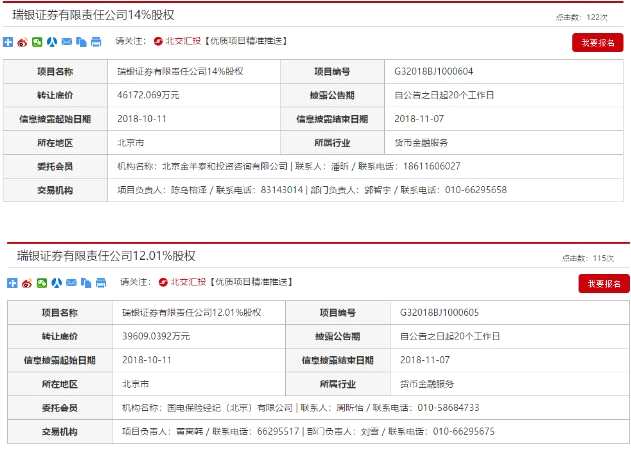Viewport: 631px width, 454px height.
Task: Click 我要报名 for the 14% equity listing
Action: click(598, 43)
